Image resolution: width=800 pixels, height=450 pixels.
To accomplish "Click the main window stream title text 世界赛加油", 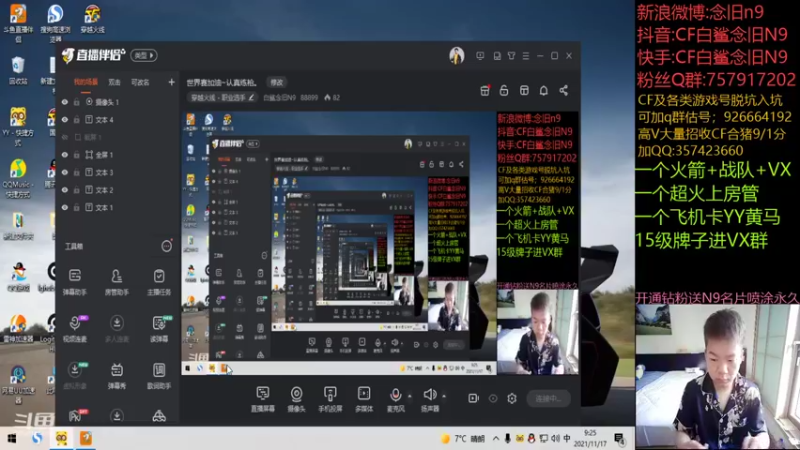I will [222, 82].
